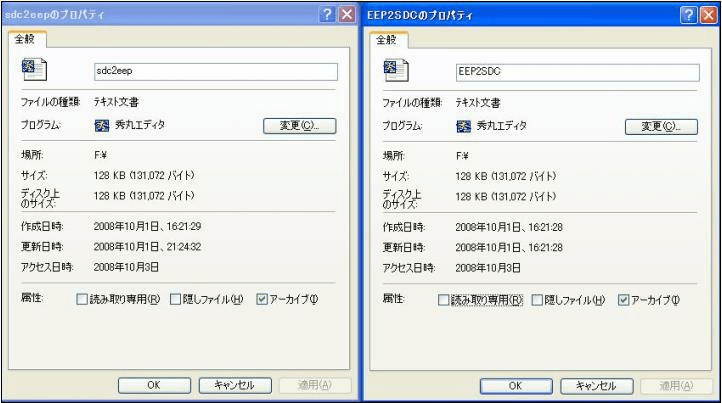Select 全般 tab in EEP2SDC dialog
The image size is (722, 403).
click(x=387, y=40)
